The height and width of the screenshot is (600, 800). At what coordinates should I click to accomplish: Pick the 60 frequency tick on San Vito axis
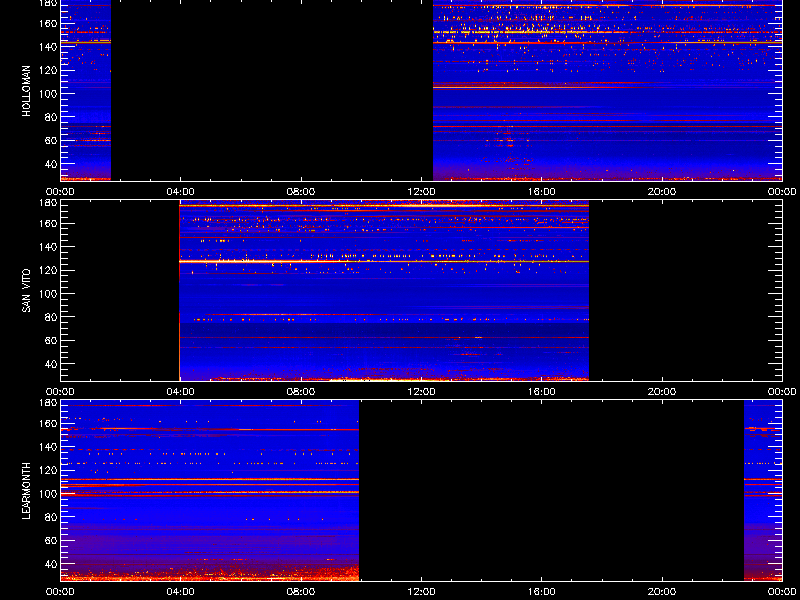(x=51, y=340)
